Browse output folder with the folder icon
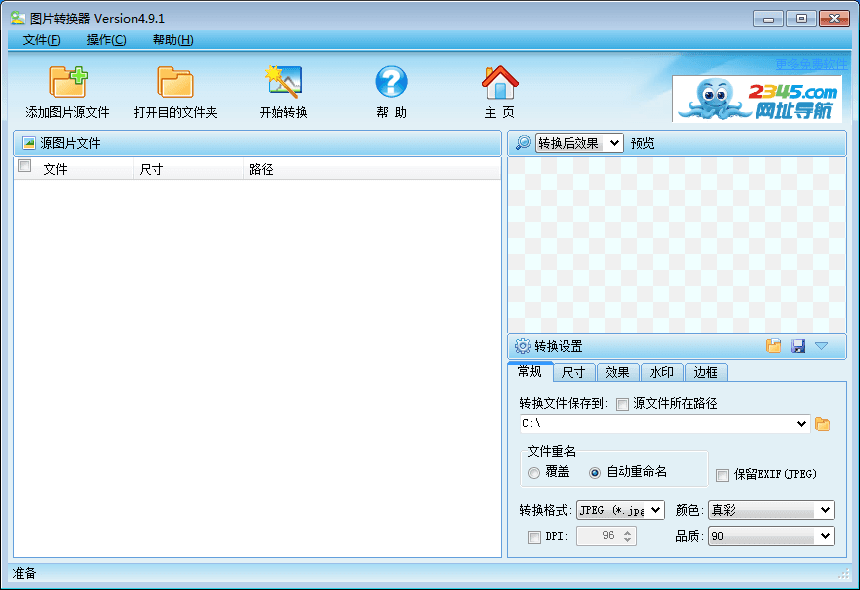Image resolution: width=860 pixels, height=590 pixels. 823,424
